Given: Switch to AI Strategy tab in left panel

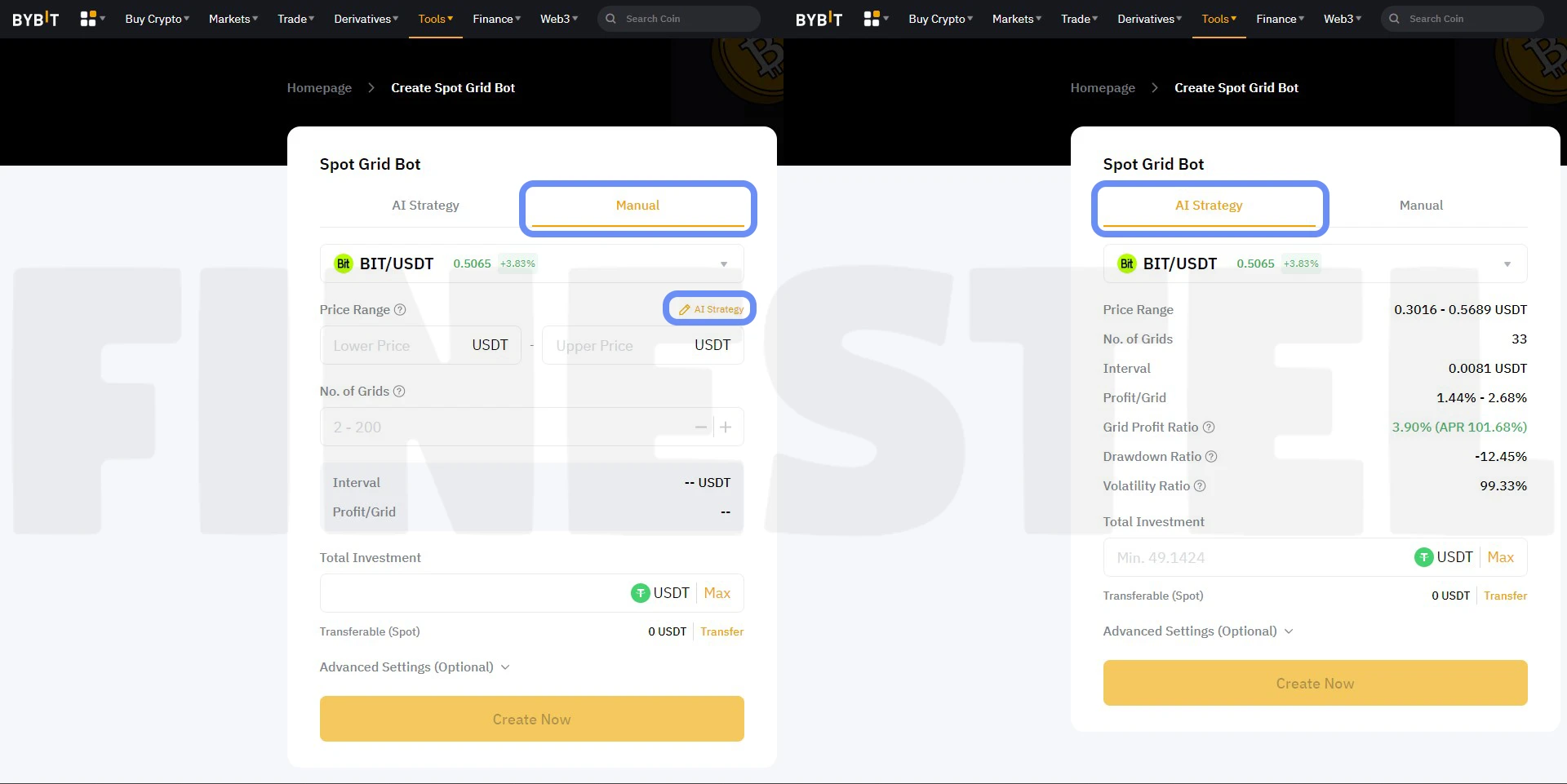Looking at the screenshot, I should [x=425, y=206].
